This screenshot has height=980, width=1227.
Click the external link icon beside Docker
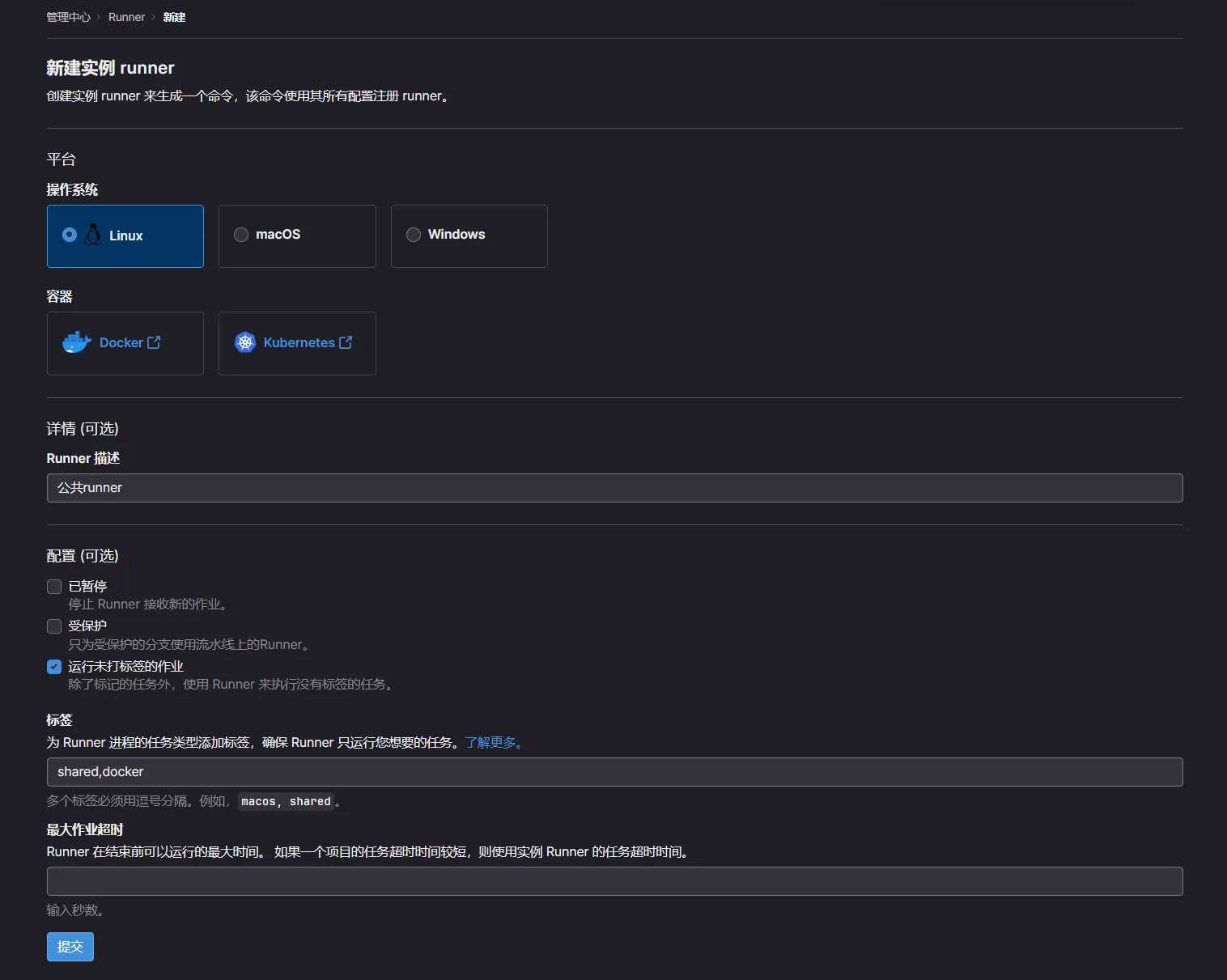[154, 342]
